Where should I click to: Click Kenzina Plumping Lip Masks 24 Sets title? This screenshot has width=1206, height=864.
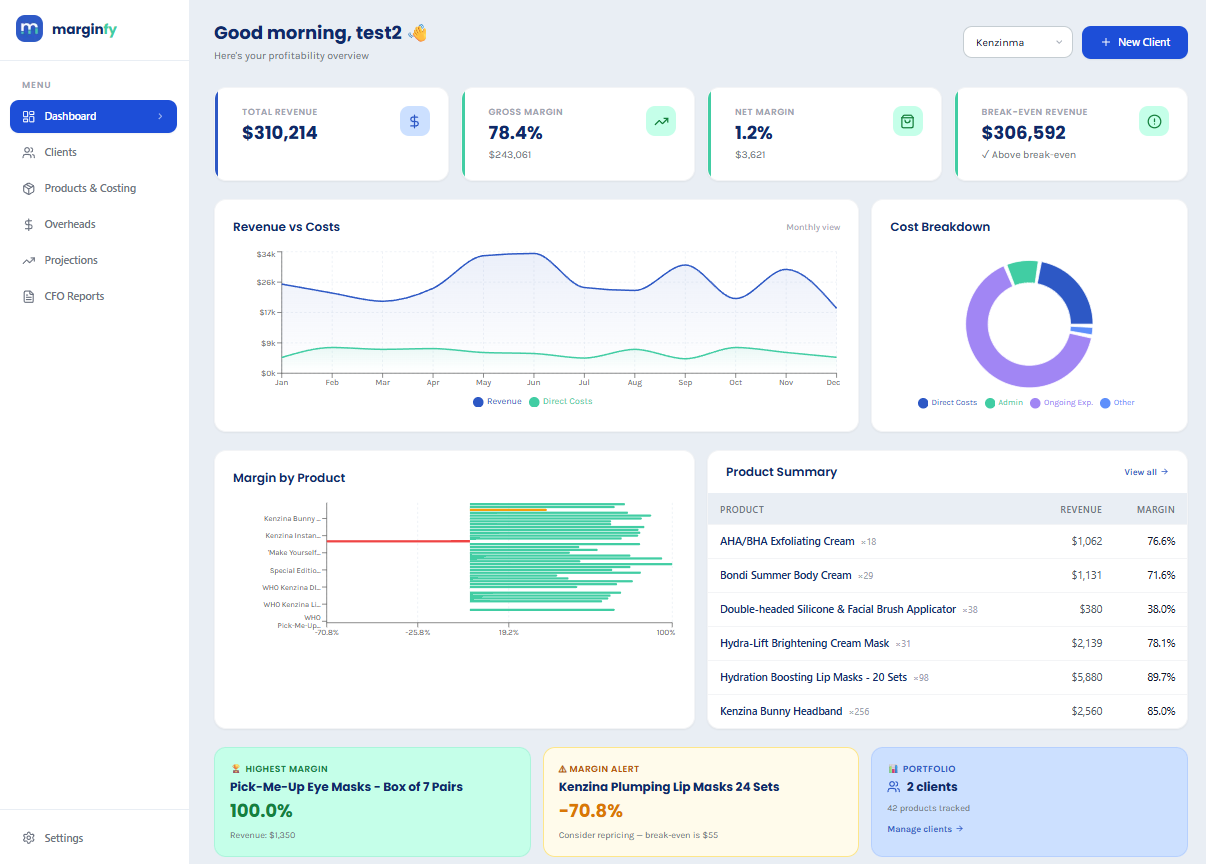669,787
